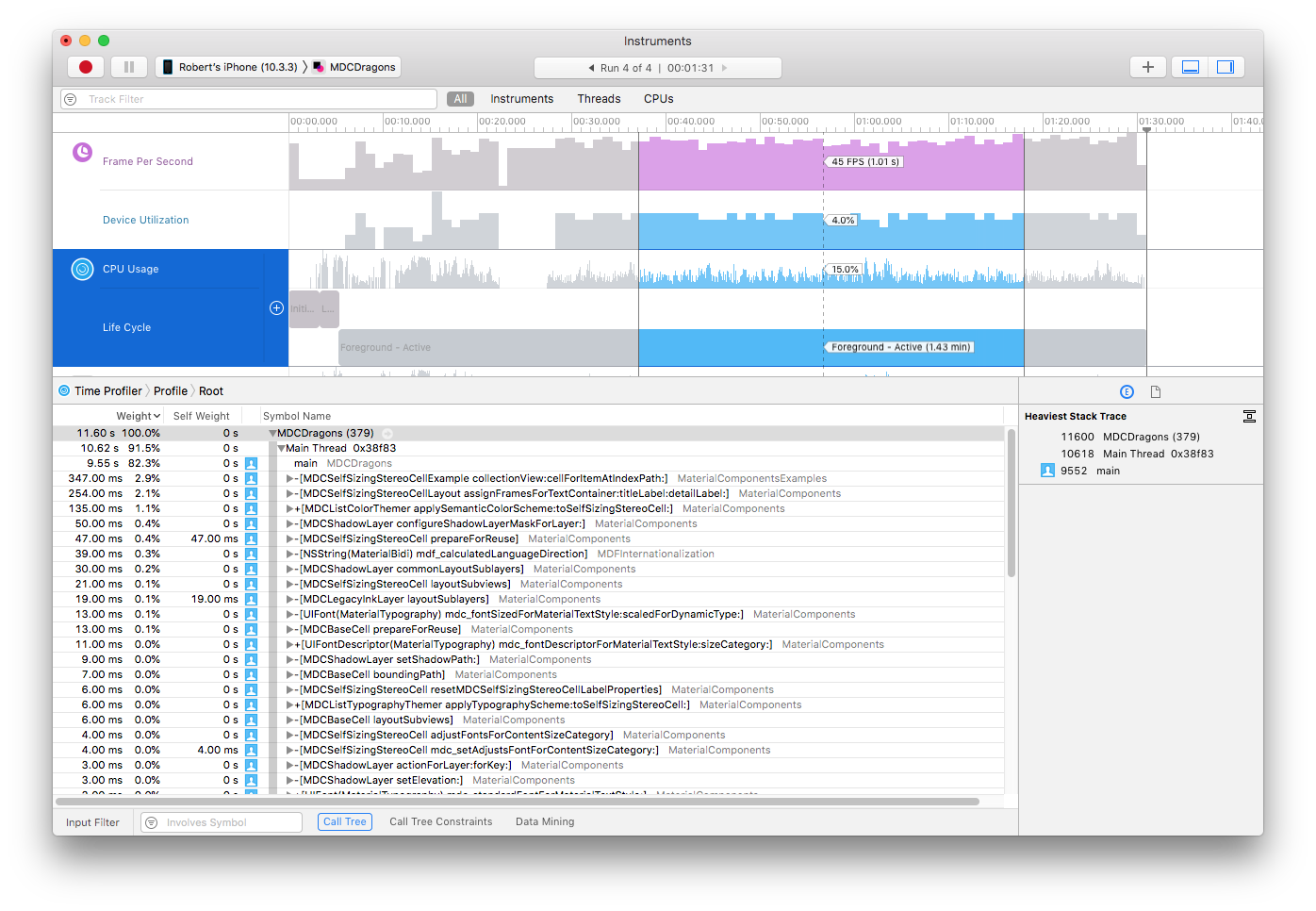Select the Call Tree button
Screen dimensions: 1316x911
345,821
